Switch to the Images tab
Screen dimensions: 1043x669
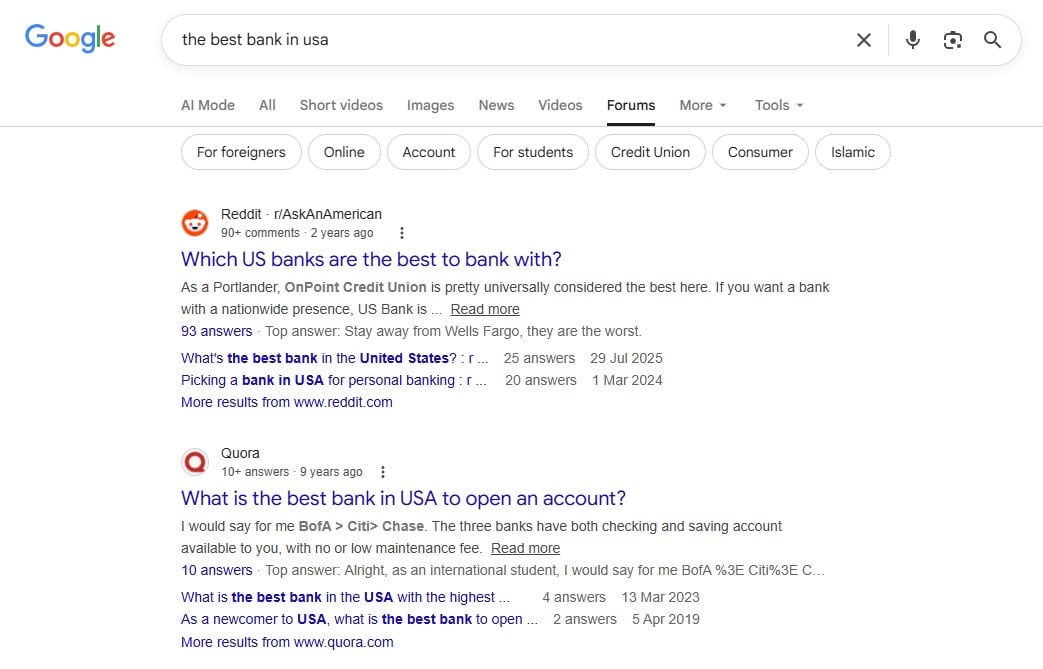click(x=430, y=105)
